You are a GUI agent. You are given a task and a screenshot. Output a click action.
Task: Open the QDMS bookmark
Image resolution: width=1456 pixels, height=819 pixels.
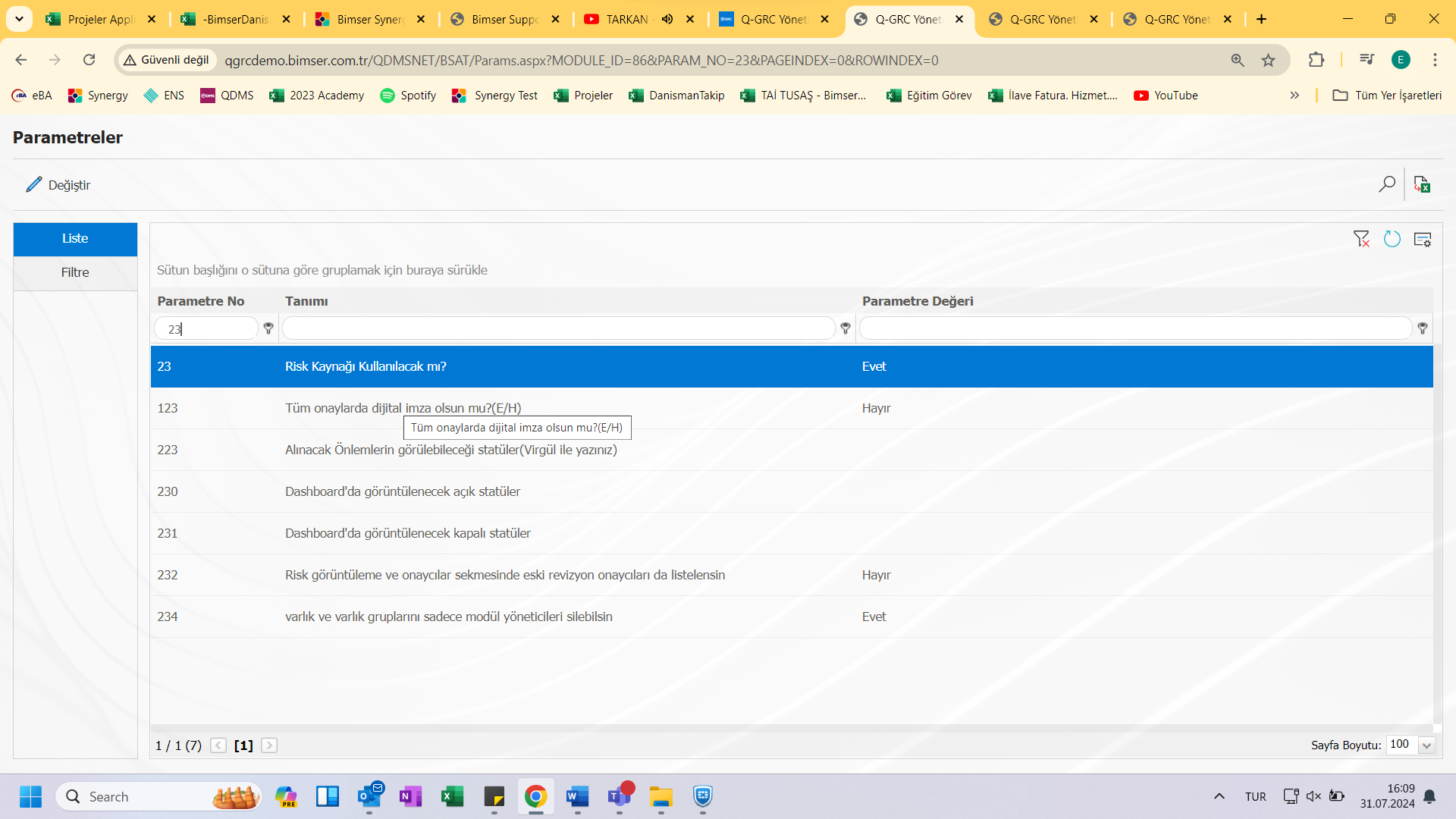click(227, 96)
